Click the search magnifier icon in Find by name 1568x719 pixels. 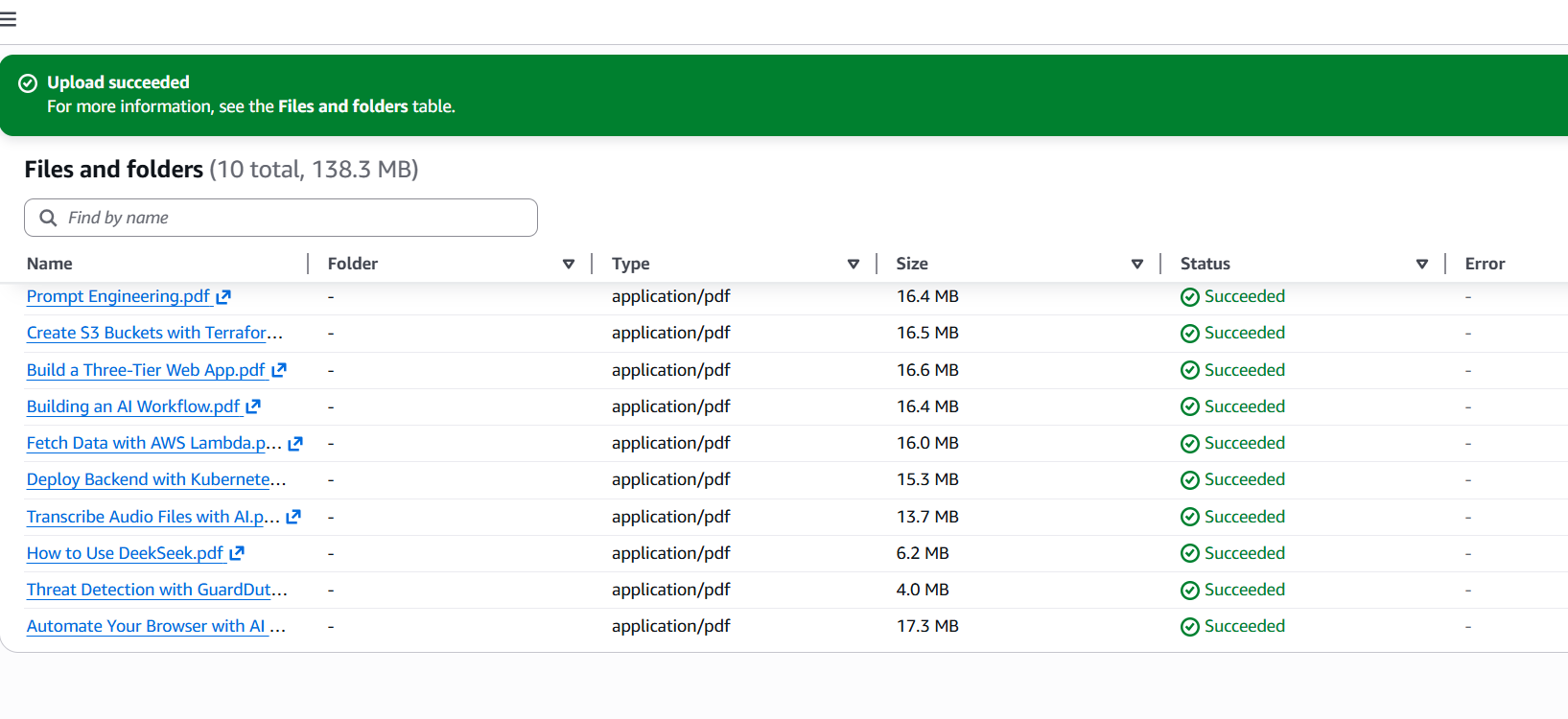coord(48,218)
